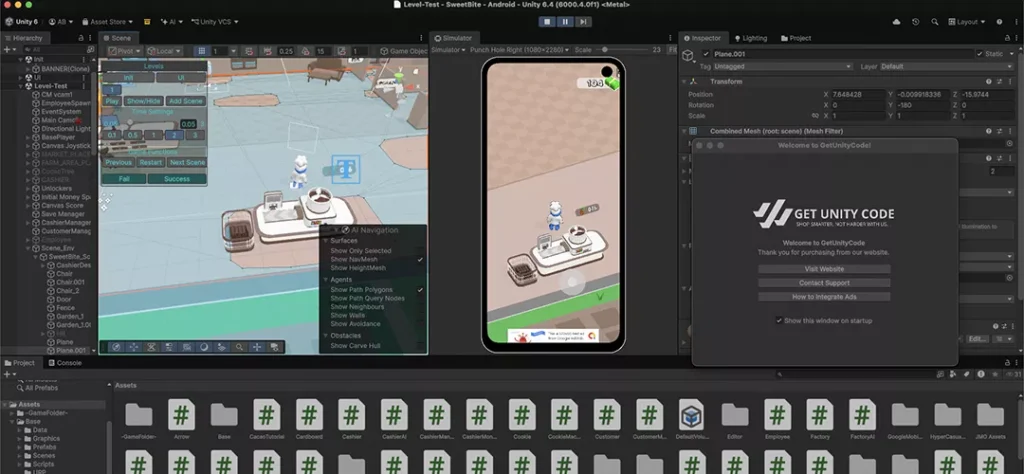Click Visit Website button

pyautogui.click(x=824, y=269)
